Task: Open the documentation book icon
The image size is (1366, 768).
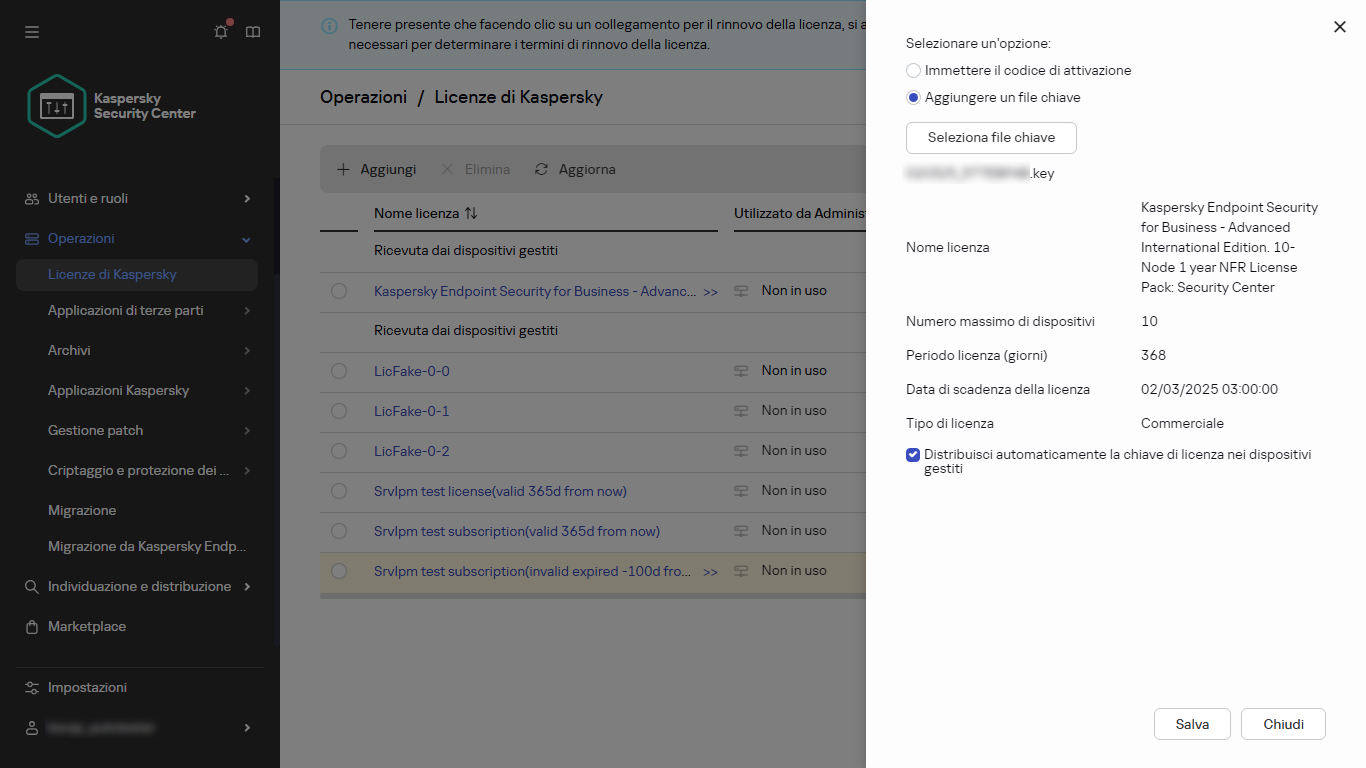Action: [x=253, y=32]
